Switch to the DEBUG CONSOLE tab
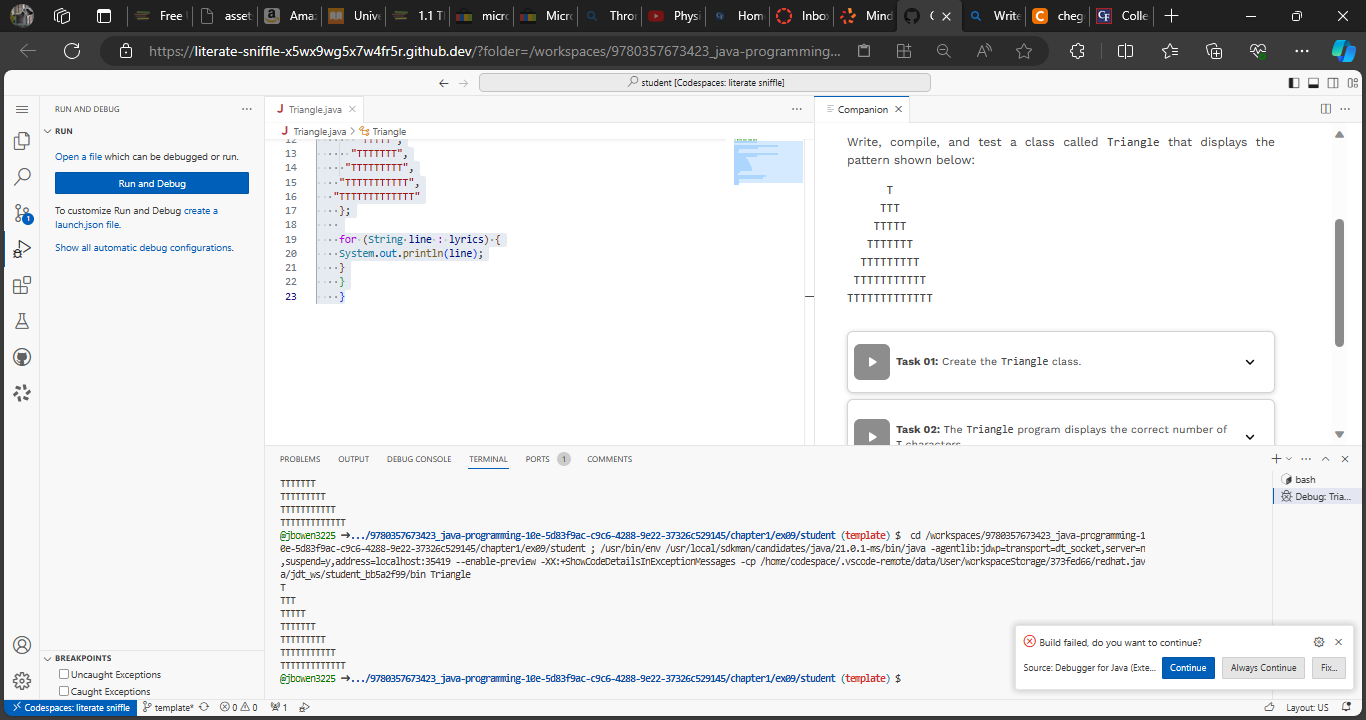Viewport: 1366px width, 720px height. pos(418,459)
